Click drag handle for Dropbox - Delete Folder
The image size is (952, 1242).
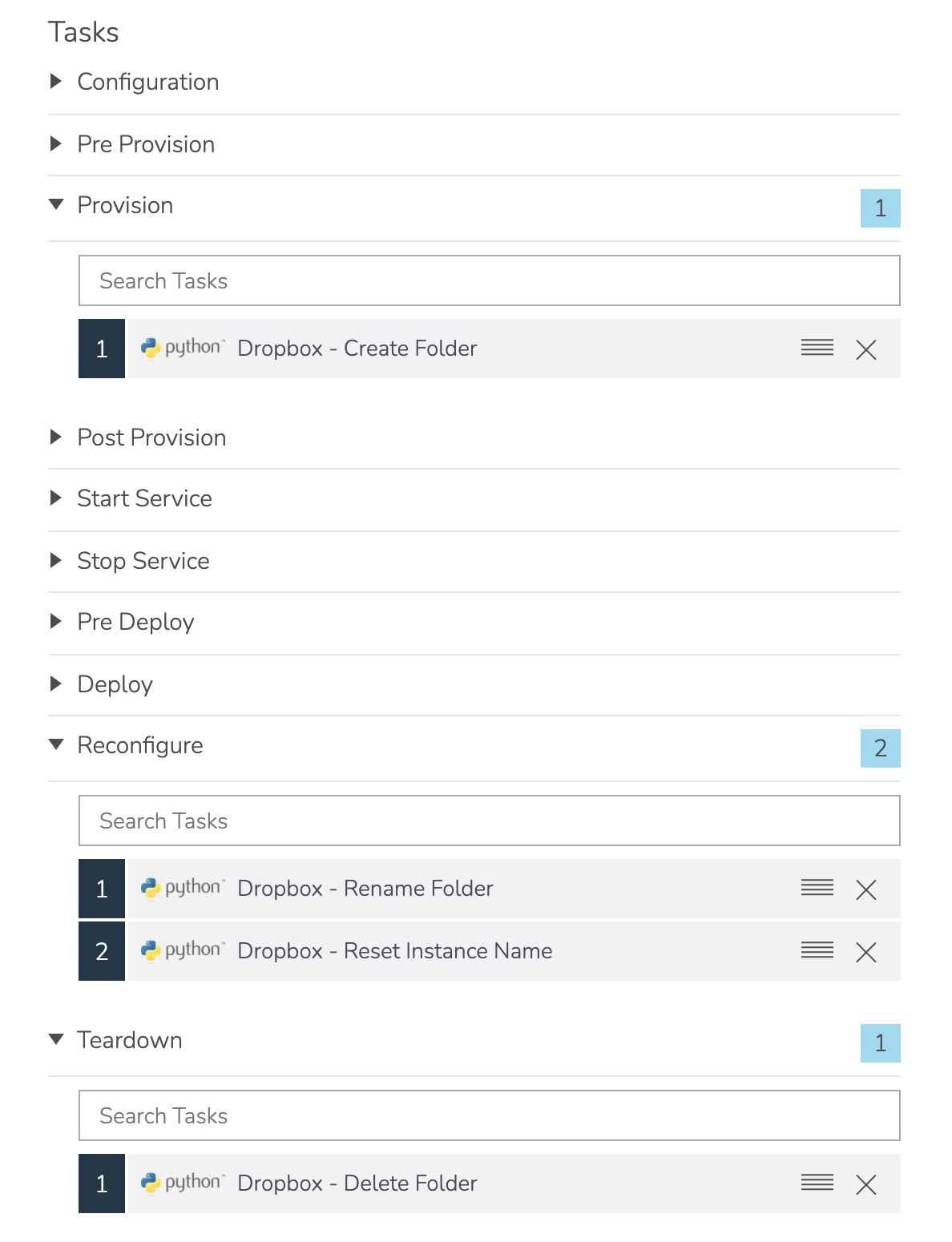point(817,1183)
